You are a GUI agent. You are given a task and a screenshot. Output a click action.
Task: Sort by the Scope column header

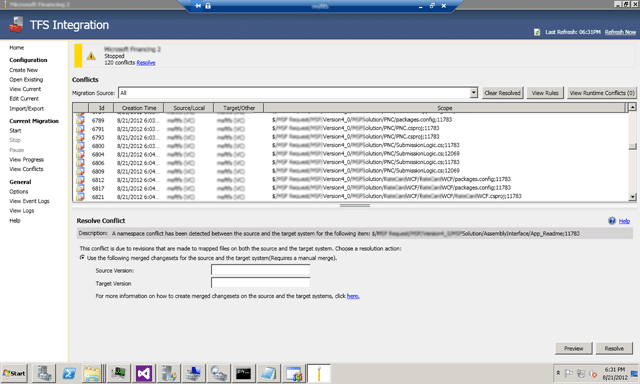coord(444,108)
